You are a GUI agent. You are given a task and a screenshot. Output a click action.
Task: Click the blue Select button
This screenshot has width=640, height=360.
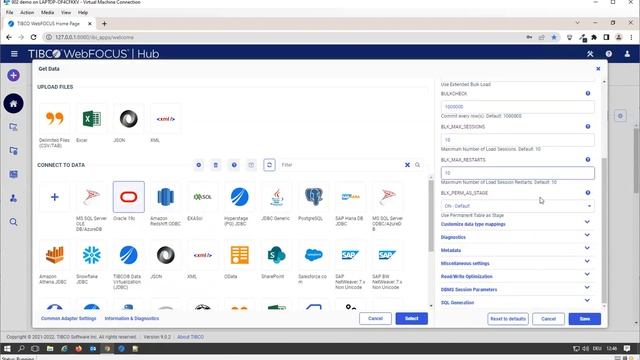(411, 318)
